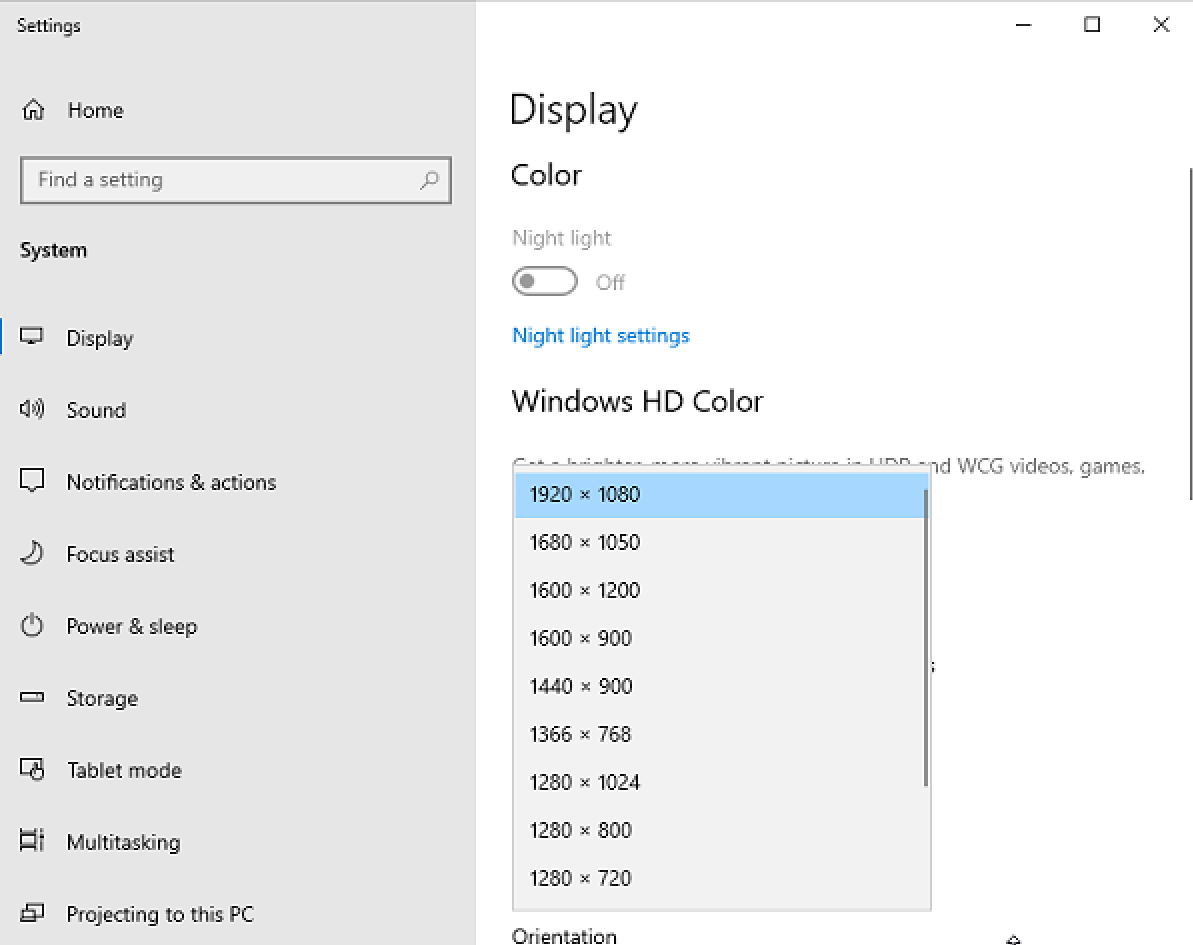
Task: Click the Power & sleep icon
Action: (33, 626)
